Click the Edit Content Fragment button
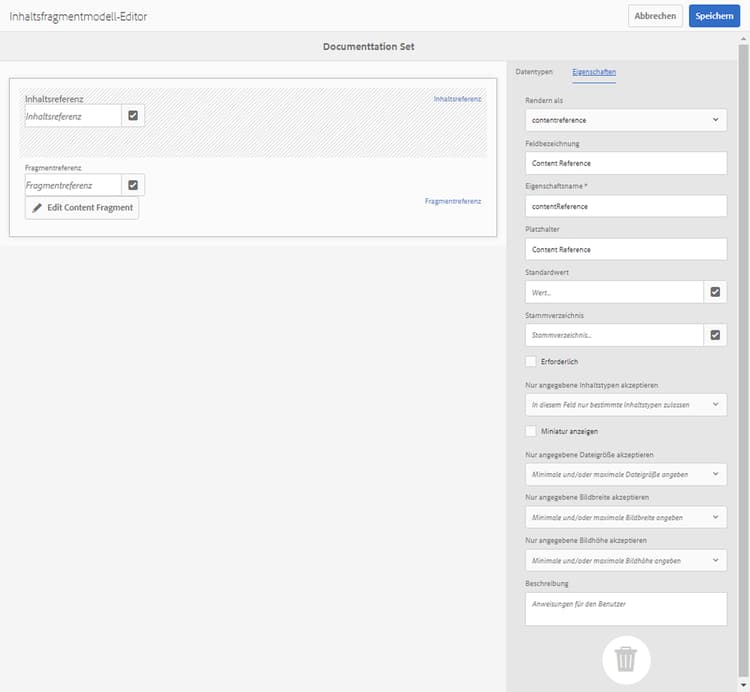 [x=82, y=208]
